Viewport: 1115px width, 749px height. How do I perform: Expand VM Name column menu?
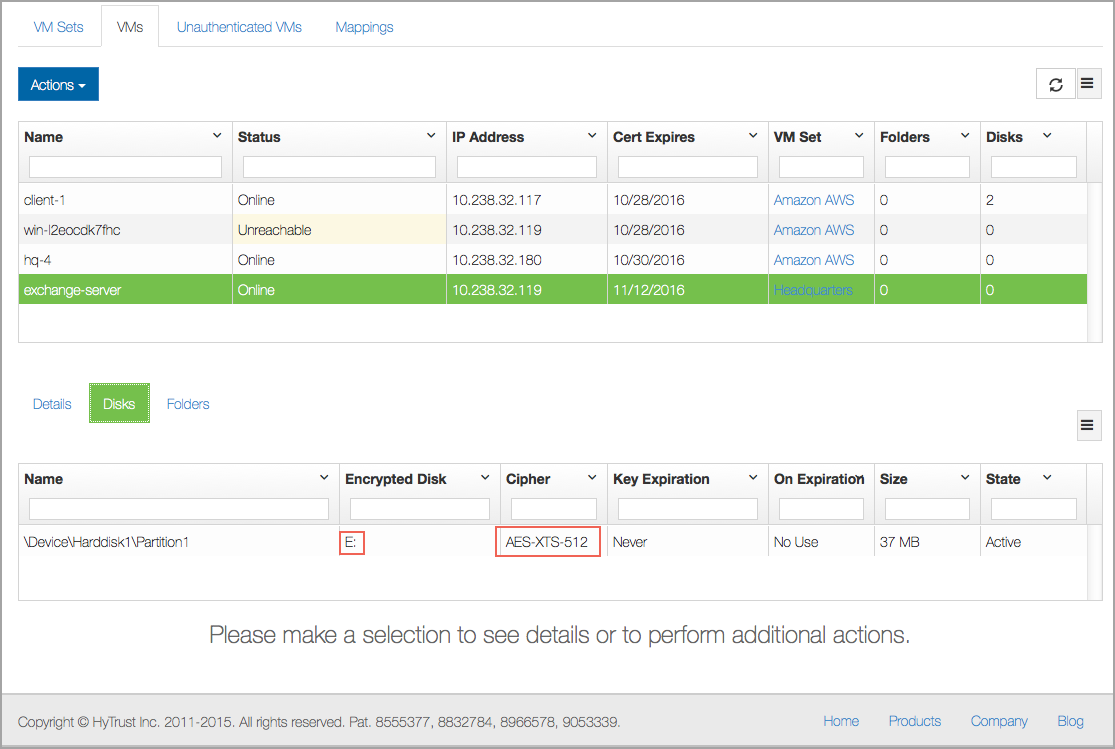217,136
